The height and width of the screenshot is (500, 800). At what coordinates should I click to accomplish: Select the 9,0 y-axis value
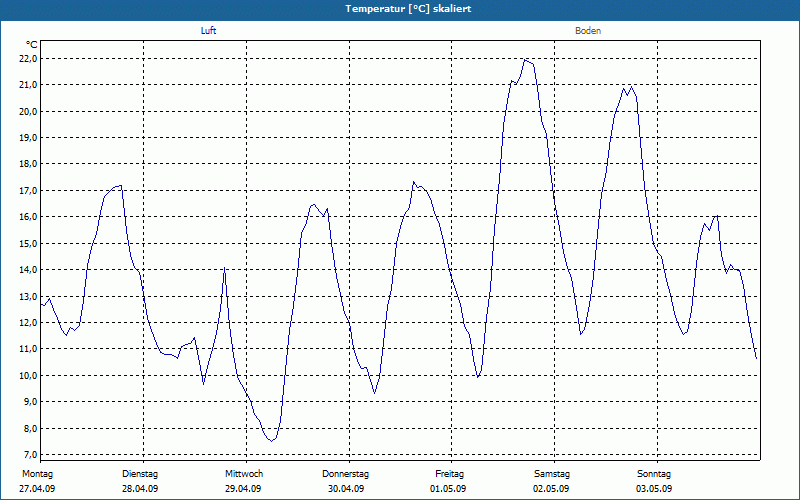click(30, 402)
